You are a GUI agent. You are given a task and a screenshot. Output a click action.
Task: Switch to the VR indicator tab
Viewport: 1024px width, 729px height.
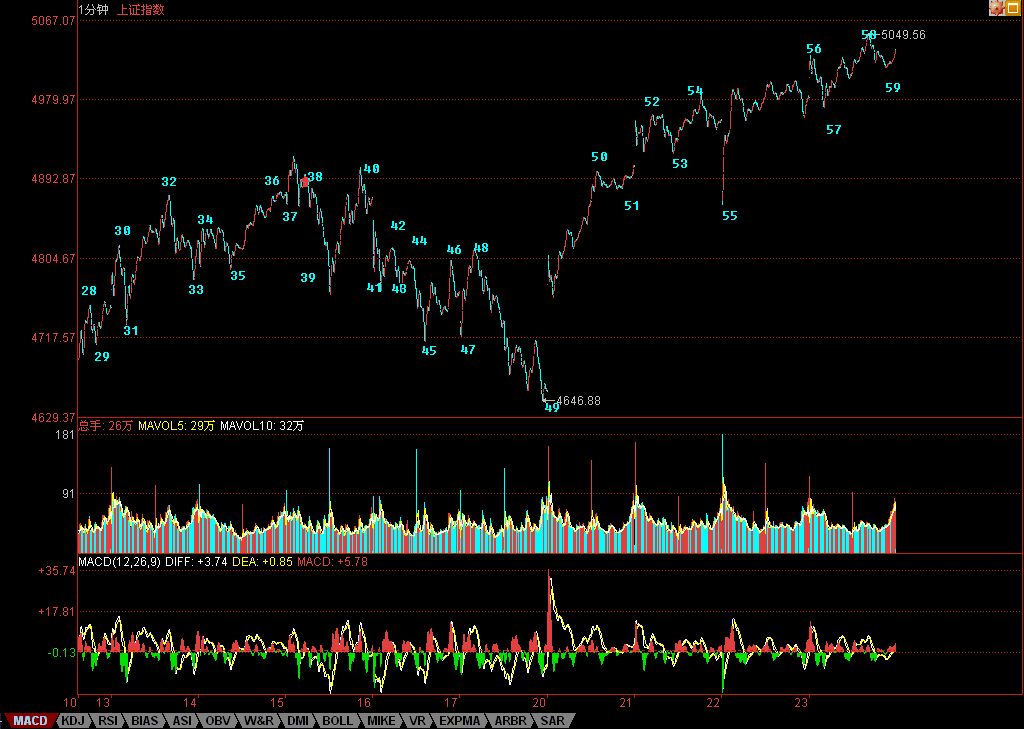pyautogui.click(x=417, y=720)
